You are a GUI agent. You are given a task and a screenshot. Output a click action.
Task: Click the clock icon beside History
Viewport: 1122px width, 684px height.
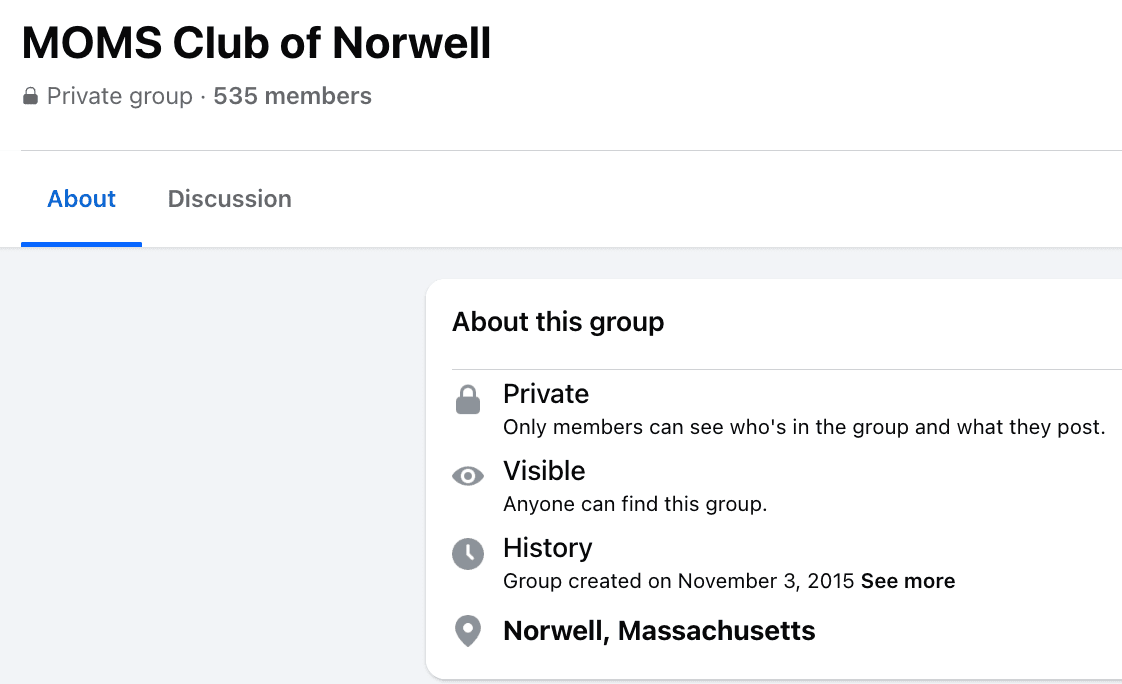(467, 553)
